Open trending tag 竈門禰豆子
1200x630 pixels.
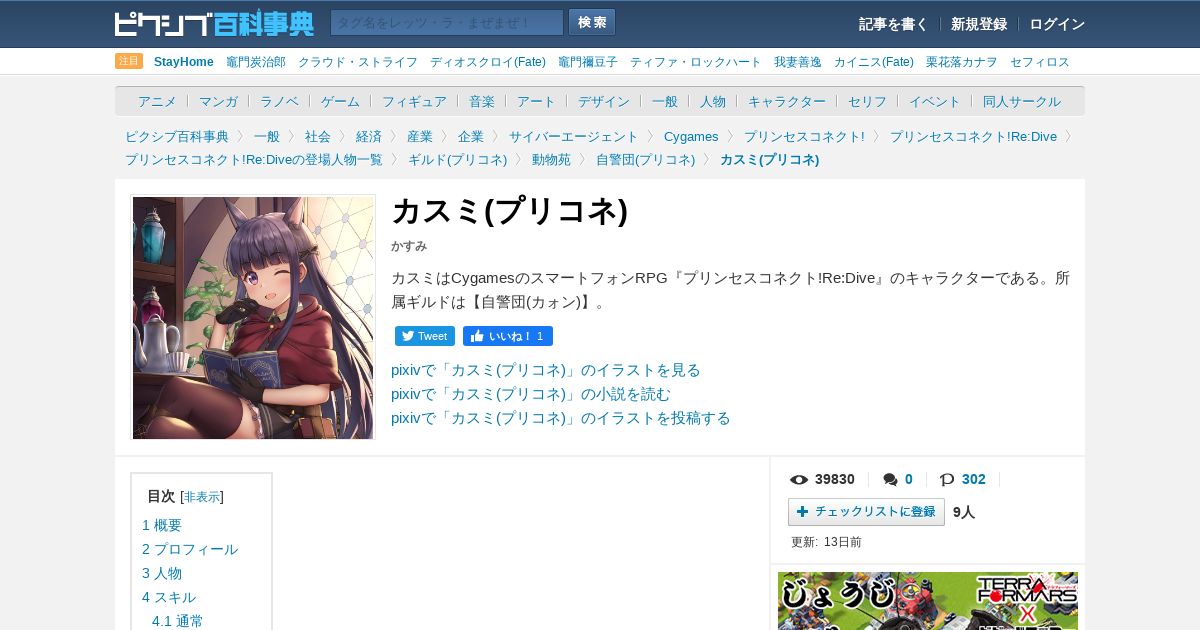[588, 62]
